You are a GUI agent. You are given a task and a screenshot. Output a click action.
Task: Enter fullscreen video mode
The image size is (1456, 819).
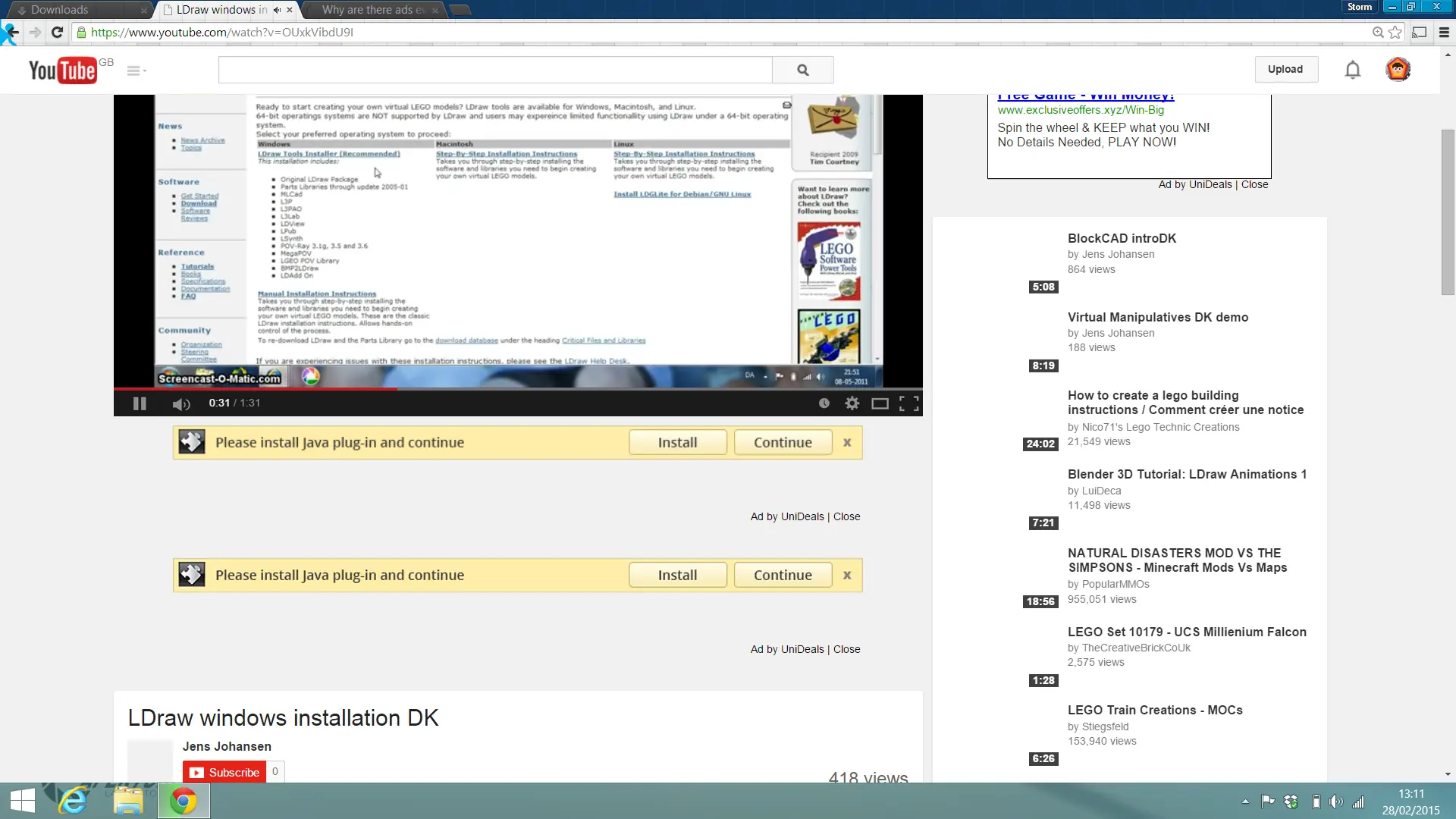[x=908, y=403]
